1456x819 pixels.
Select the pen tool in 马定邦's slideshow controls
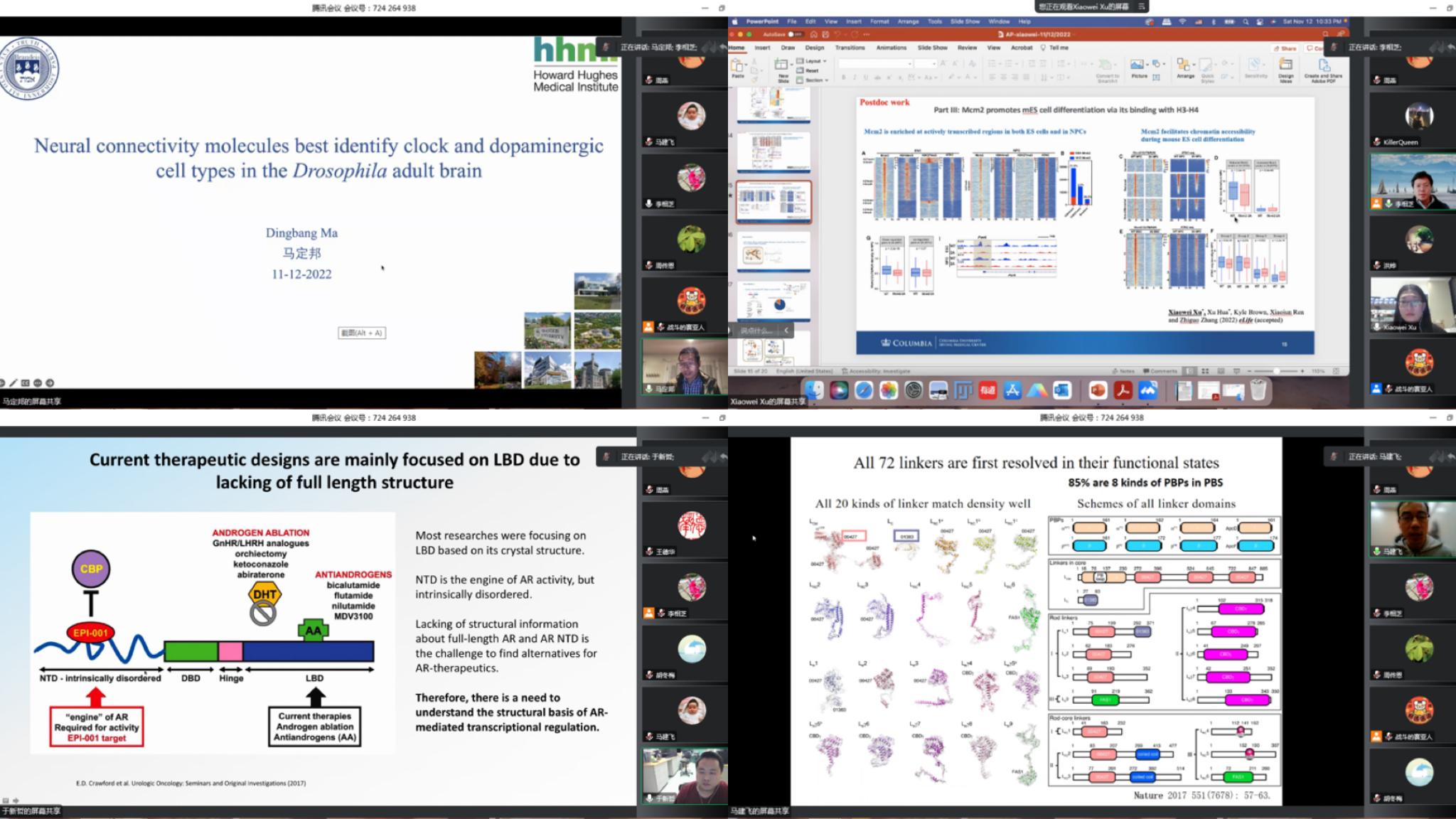13,383
